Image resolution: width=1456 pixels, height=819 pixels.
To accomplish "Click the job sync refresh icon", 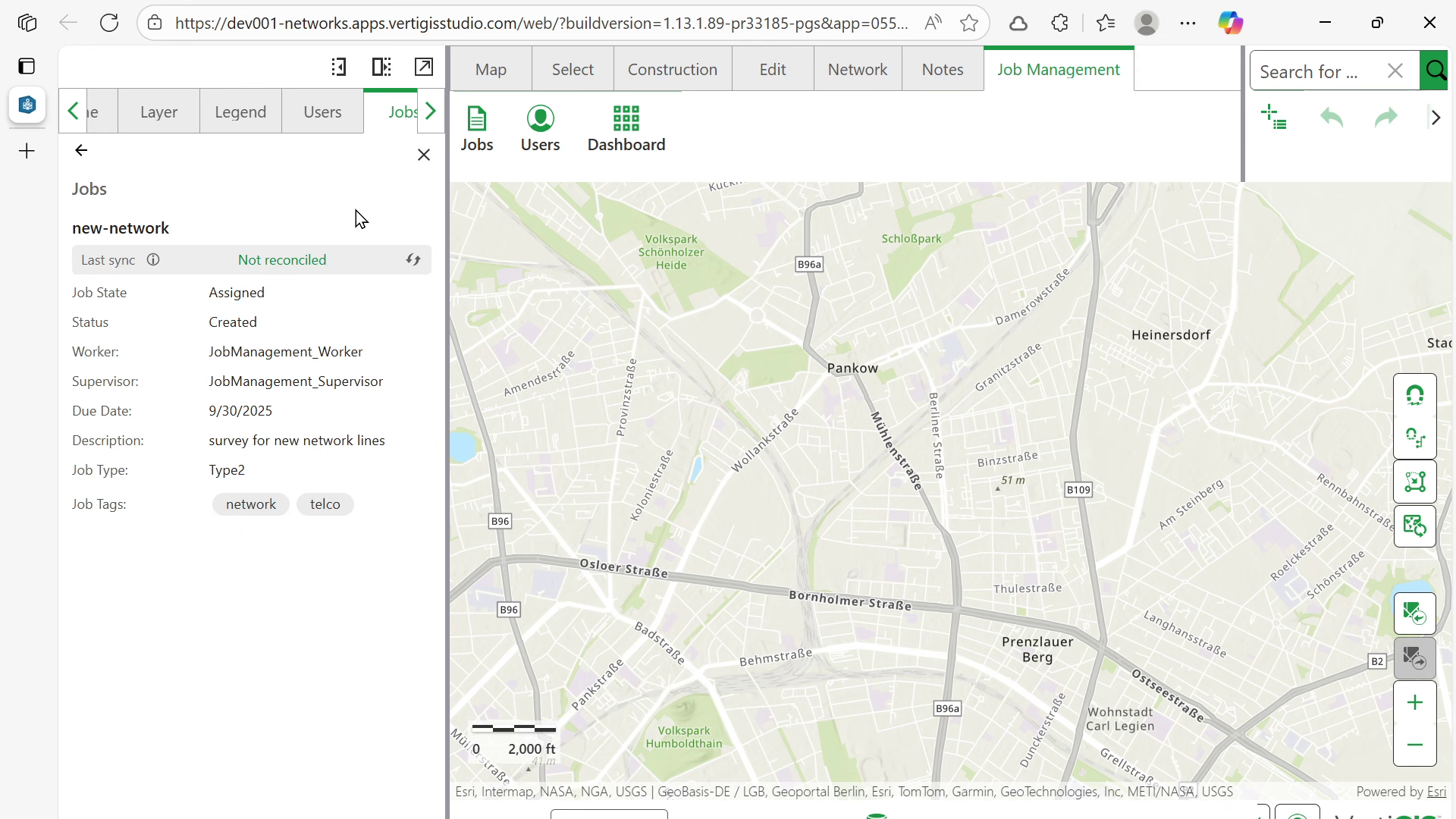I will click(413, 260).
